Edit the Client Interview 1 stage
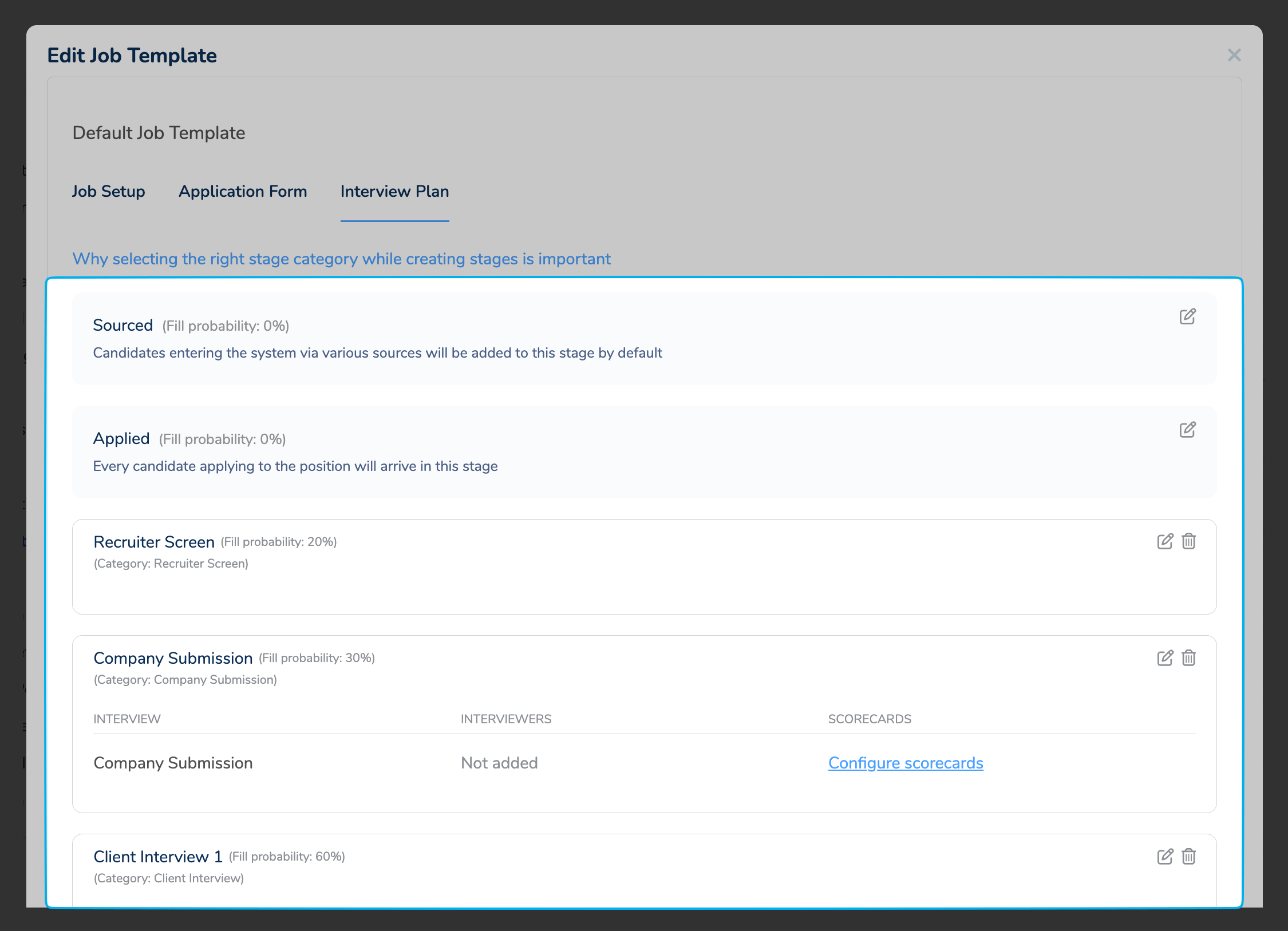Image resolution: width=1288 pixels, height=931 pixels. click(x=1165, y=857)
